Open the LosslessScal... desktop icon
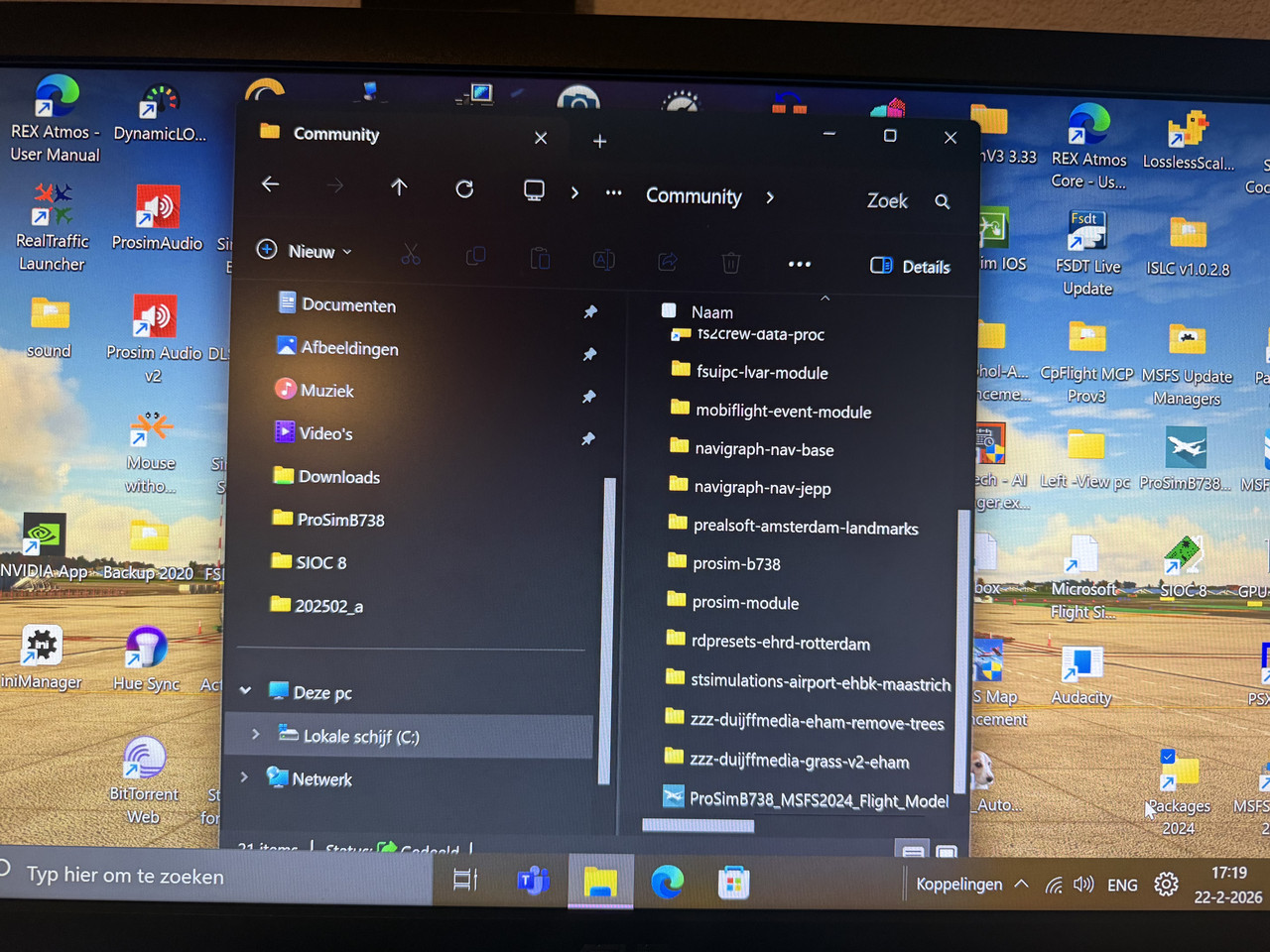1270x952 pixels. tap(1189, 141)
